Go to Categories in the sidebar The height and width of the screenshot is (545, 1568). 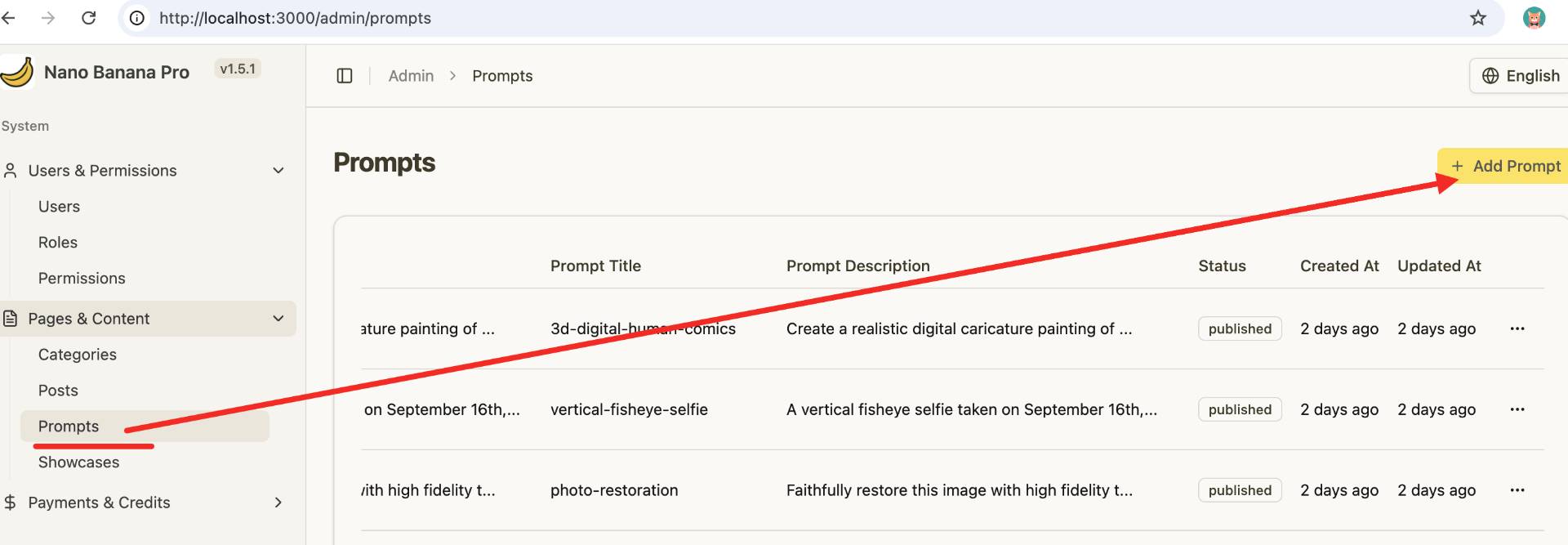pos(78,355)
